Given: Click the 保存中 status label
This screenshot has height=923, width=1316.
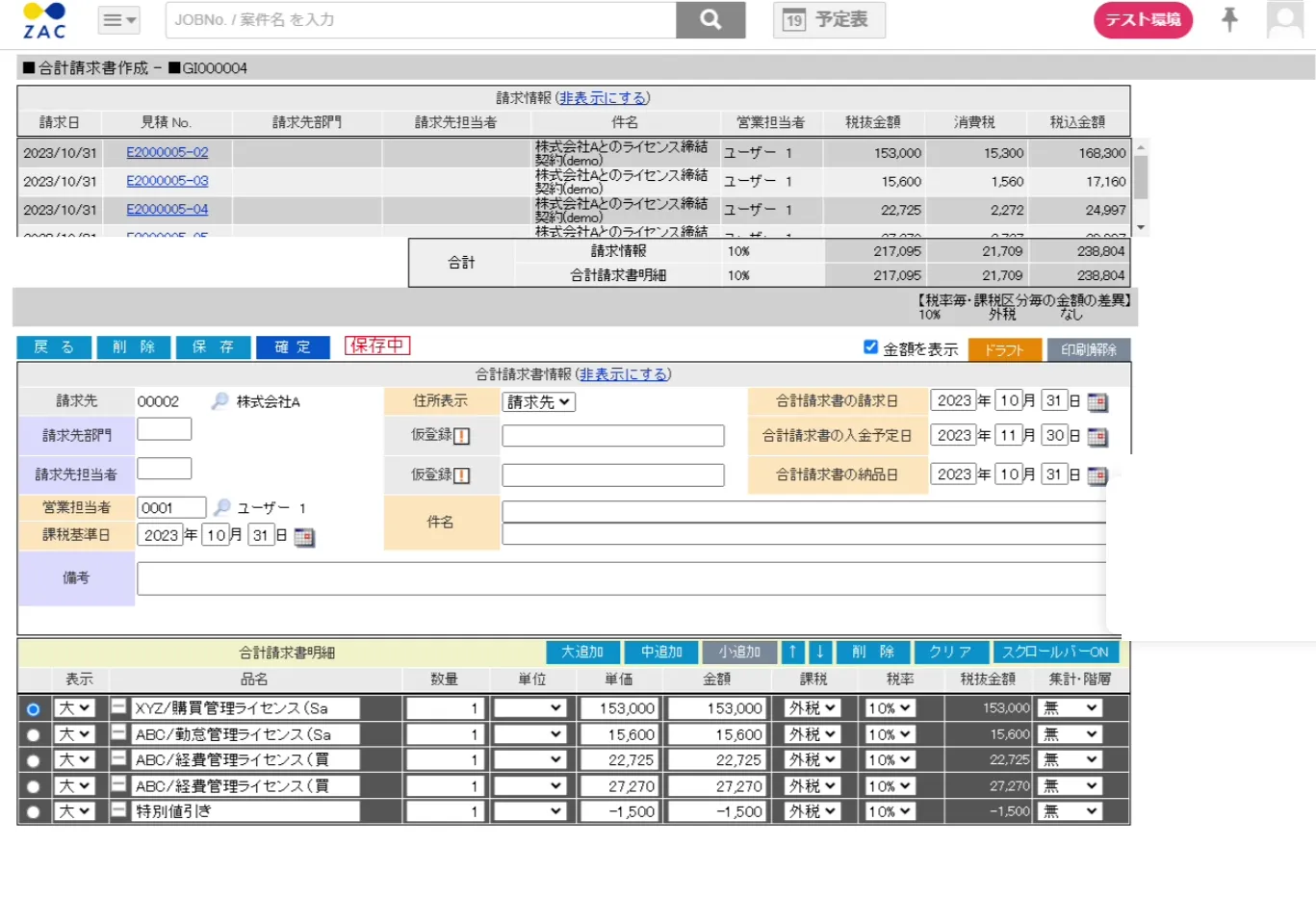Looking at the screenshot, I should [x=377, y=346].
